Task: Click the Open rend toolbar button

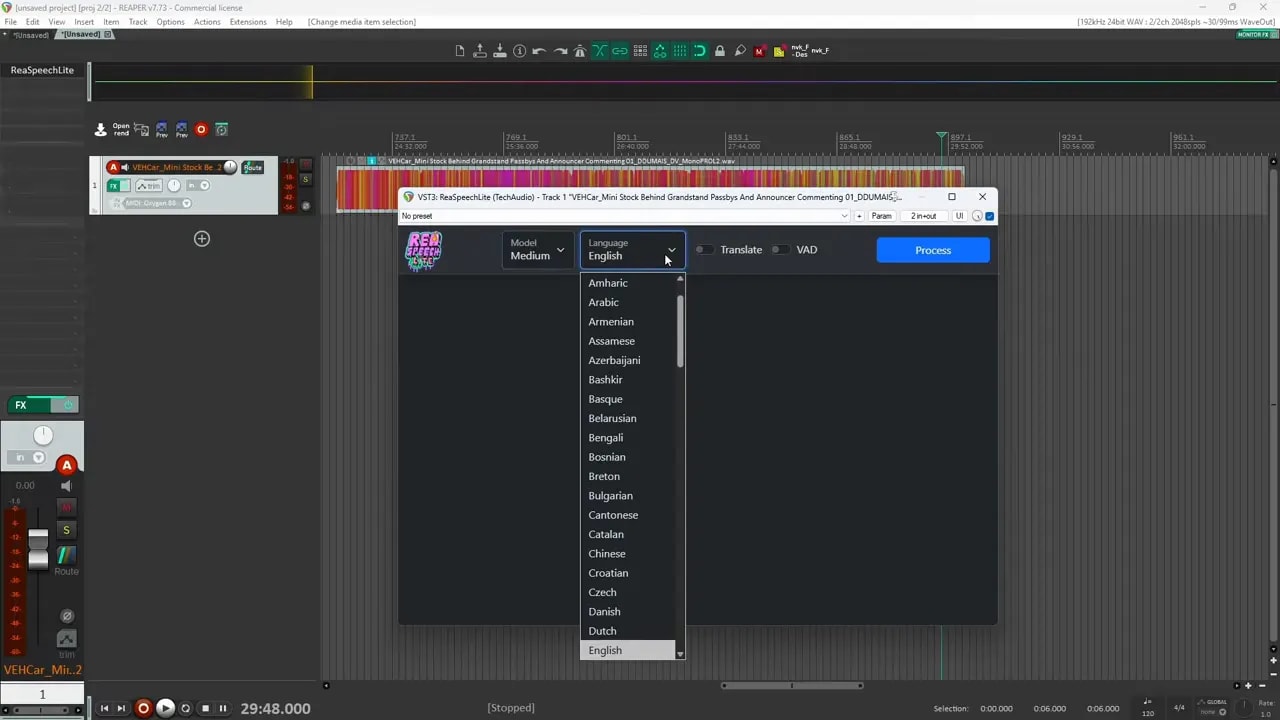Action: [121, 129]
